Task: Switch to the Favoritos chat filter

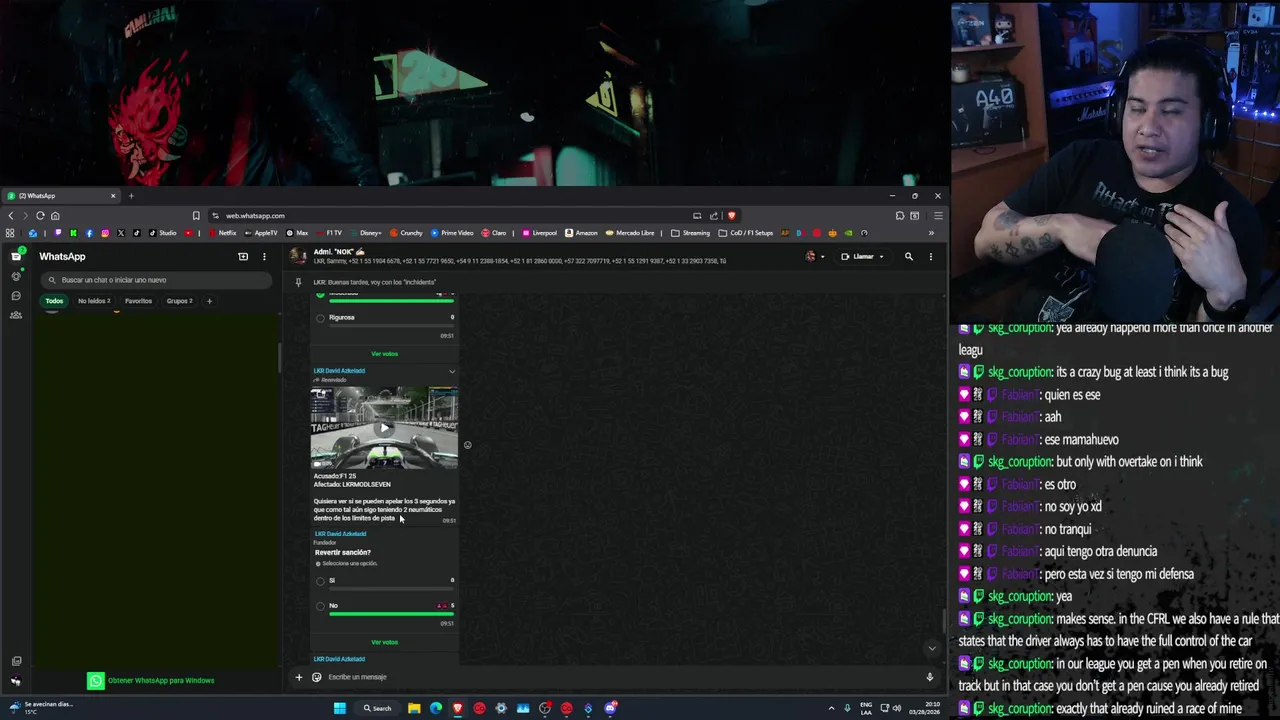Action: click(x=138, y=301)
